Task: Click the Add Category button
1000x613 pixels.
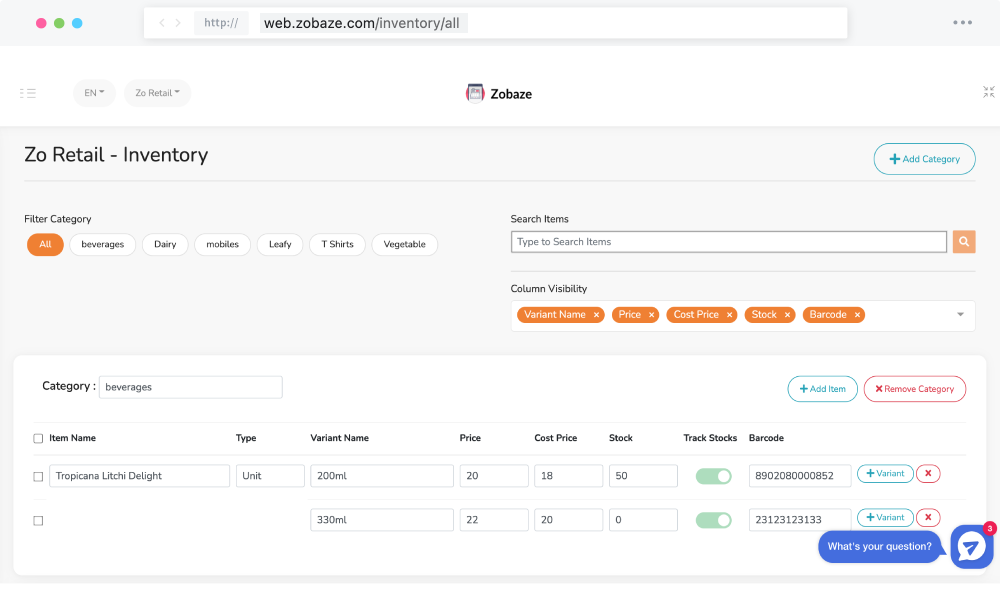Action: pyautogui.click(x=924, y=159)
